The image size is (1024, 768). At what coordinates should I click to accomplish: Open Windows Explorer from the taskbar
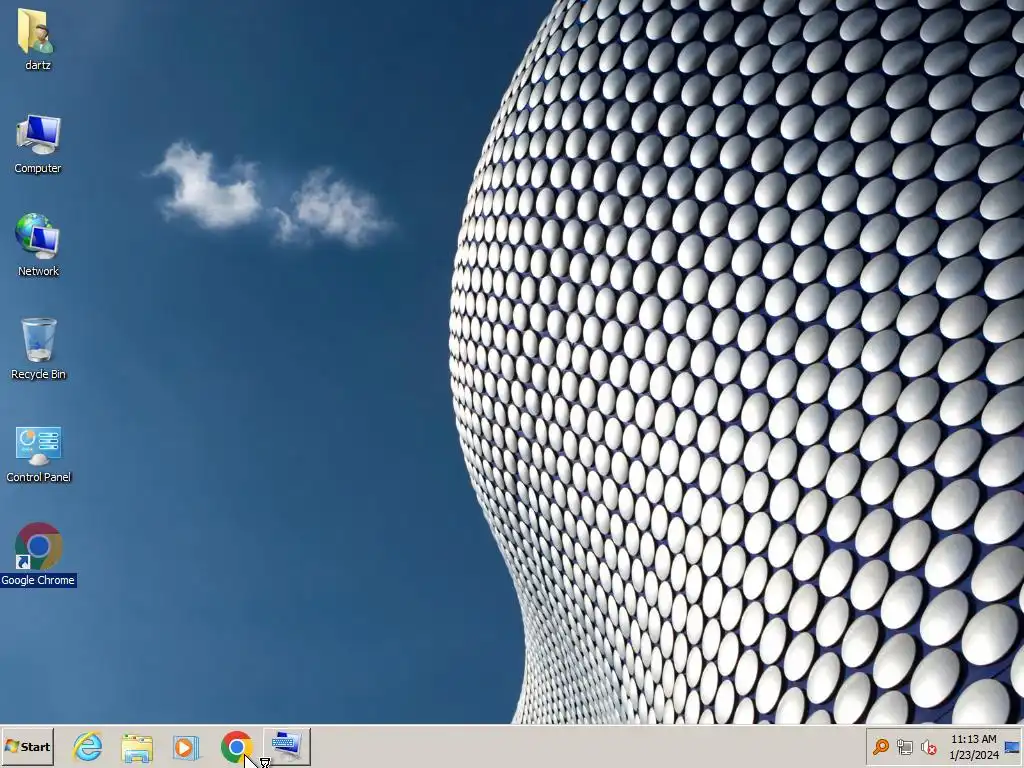137,748
